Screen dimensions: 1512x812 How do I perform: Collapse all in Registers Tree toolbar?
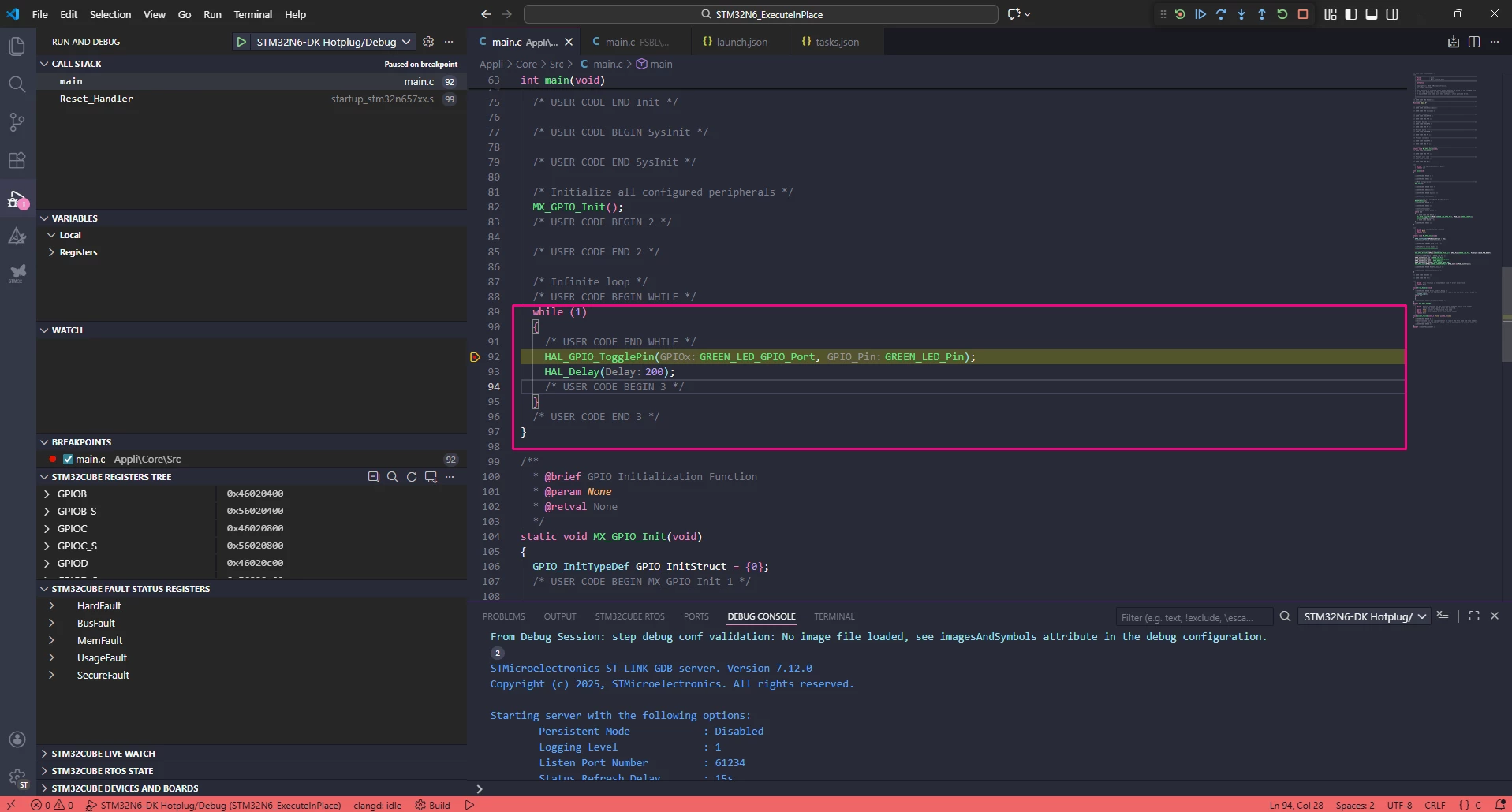pos(374,477)
